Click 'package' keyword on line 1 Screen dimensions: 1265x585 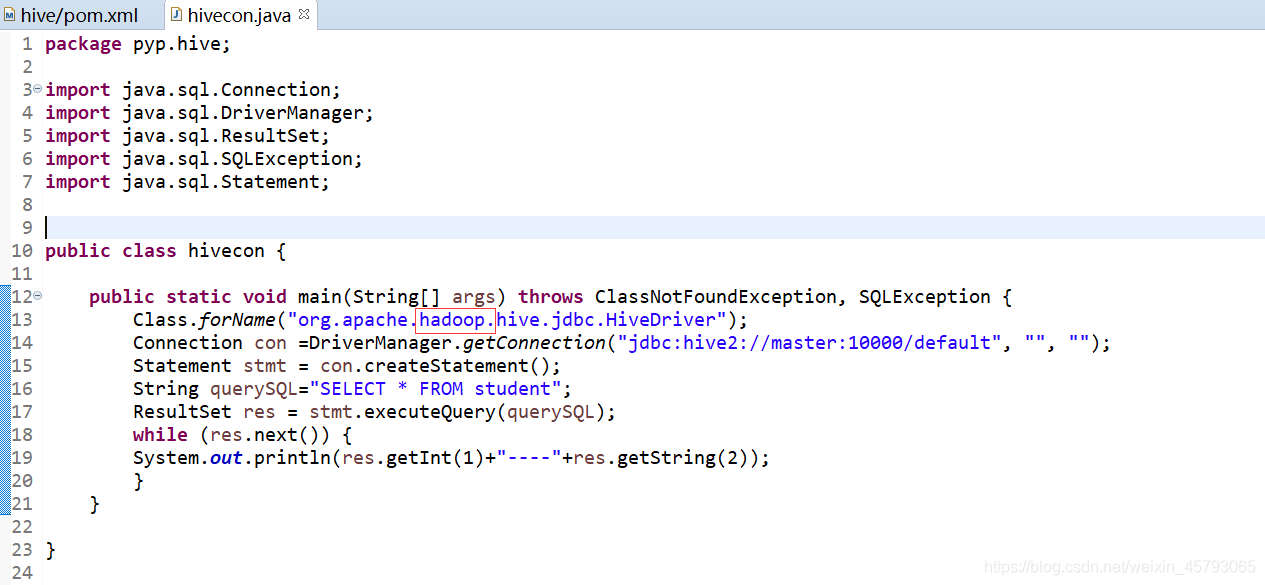pos(83,44)
